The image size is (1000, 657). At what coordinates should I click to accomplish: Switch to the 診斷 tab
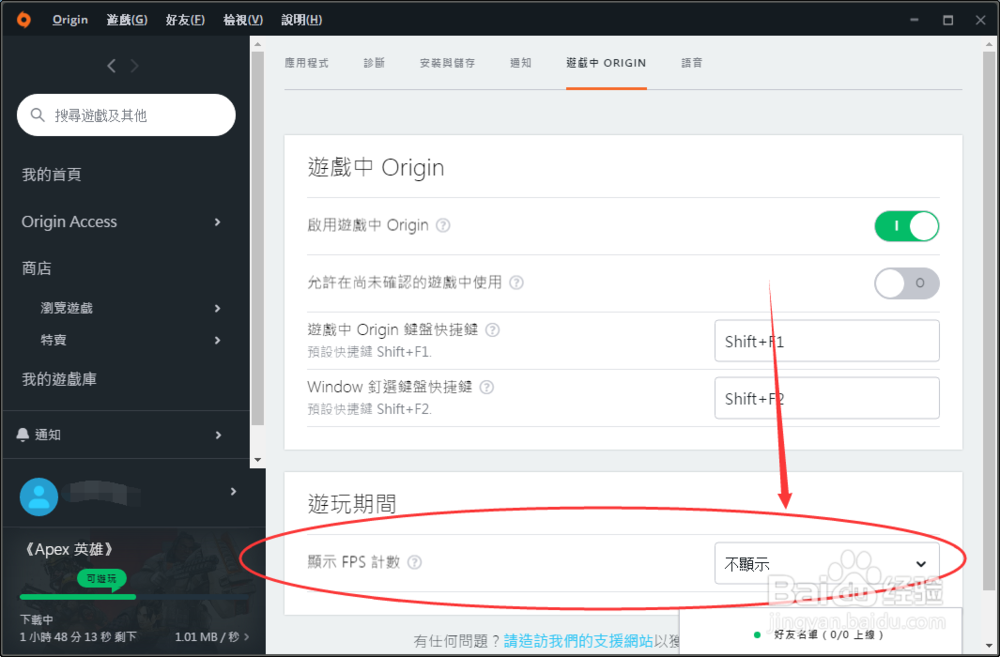click(x=374, y=63)
